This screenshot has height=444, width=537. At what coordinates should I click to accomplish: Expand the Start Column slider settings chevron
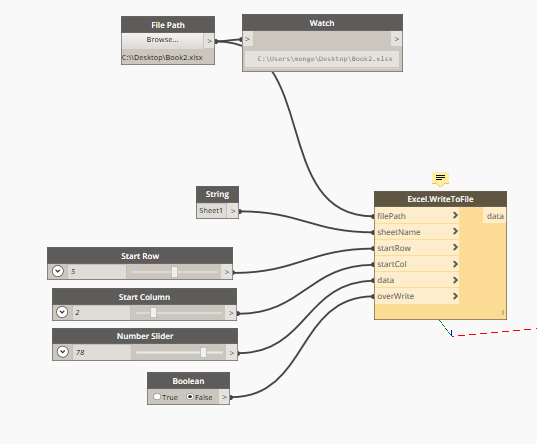click(x=62, y=312)
